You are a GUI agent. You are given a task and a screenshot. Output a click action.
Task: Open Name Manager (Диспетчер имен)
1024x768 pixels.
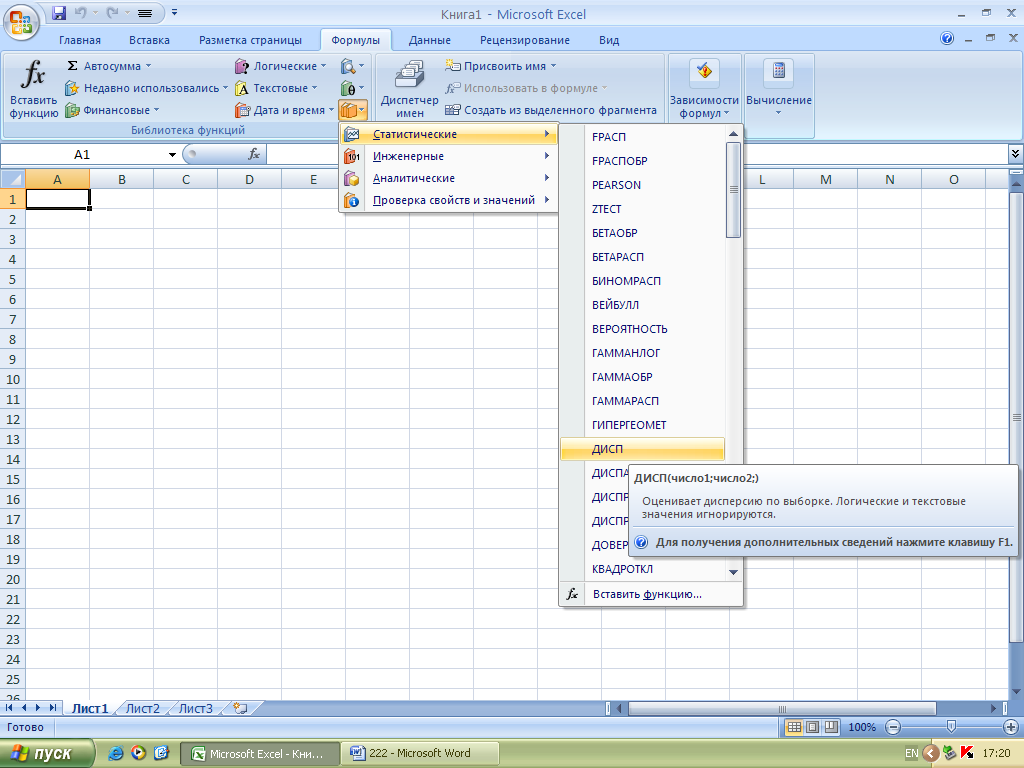click(x=409, y=89)
